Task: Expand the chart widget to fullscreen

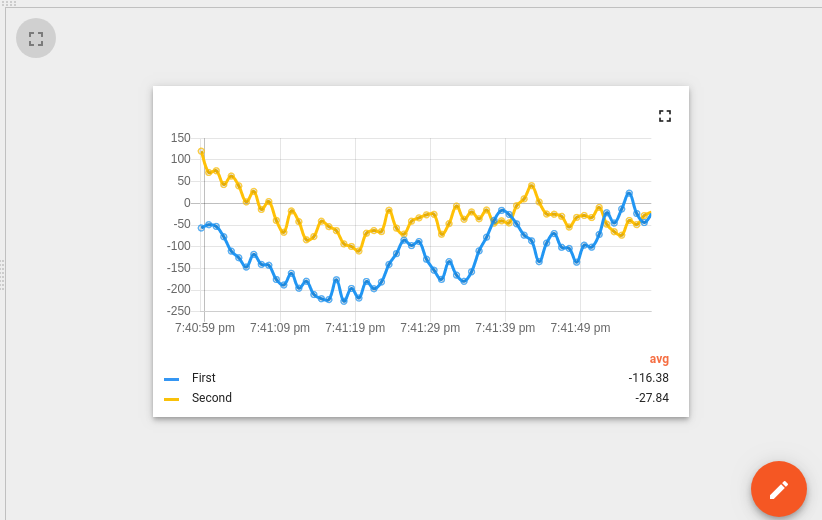Action: (x=665, y=116)
